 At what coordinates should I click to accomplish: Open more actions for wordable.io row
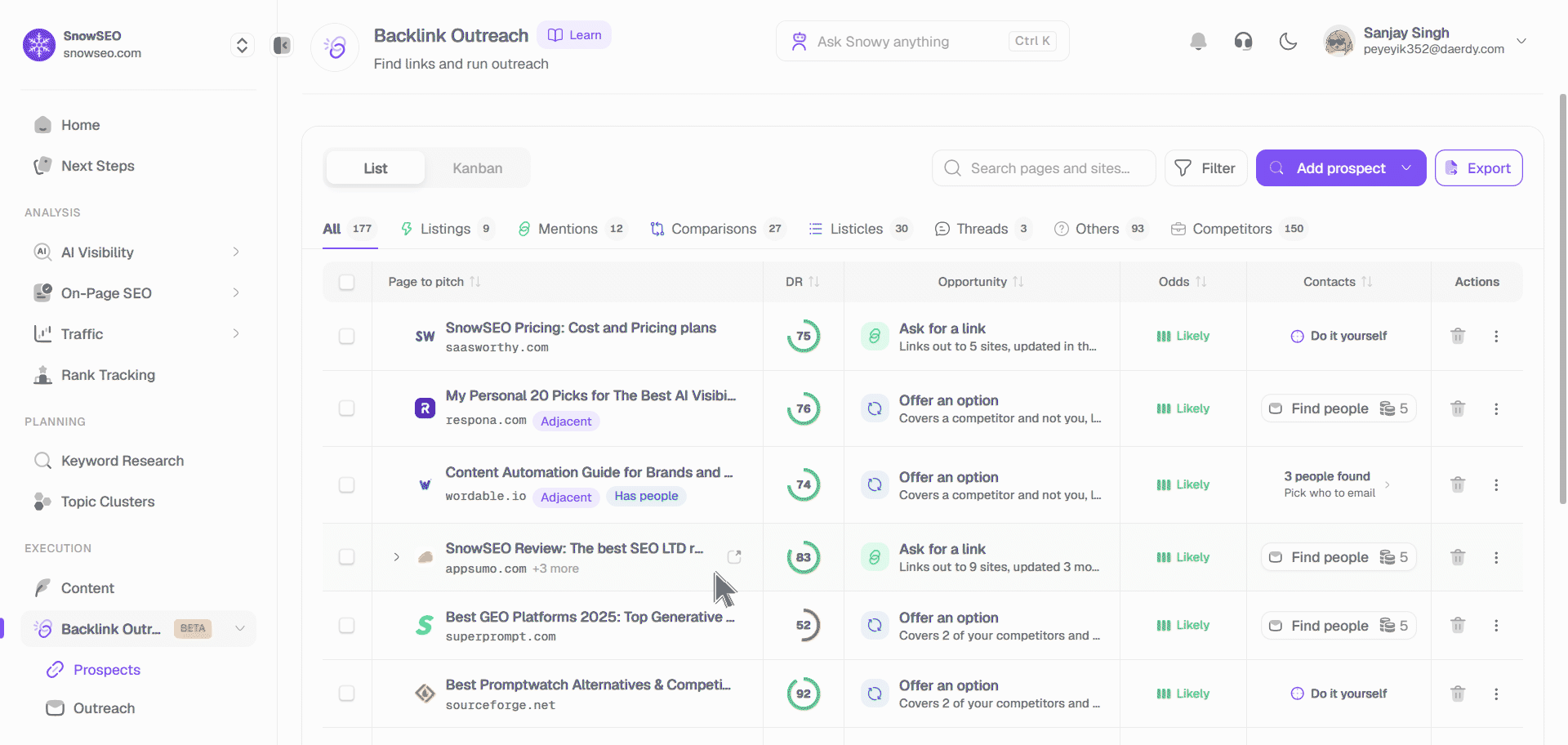click(1496, 484)
